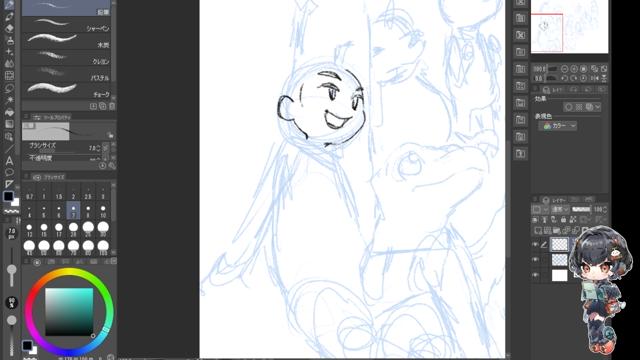Click the delete sub tool trash icon
This screenshot has height=360, width=640.
112,107
